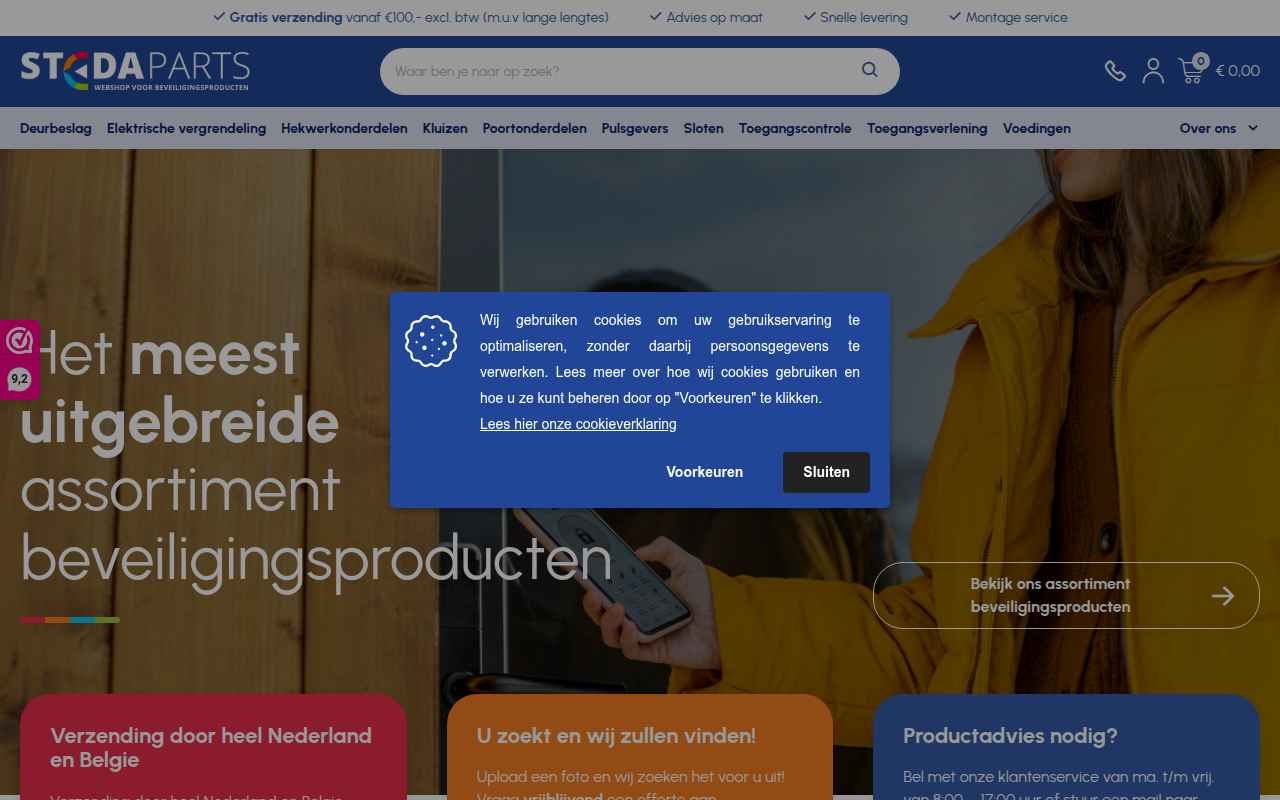1280x800 pixels.
Task: Click the Stedaparts logo
Action: click(x=135, y=71)
